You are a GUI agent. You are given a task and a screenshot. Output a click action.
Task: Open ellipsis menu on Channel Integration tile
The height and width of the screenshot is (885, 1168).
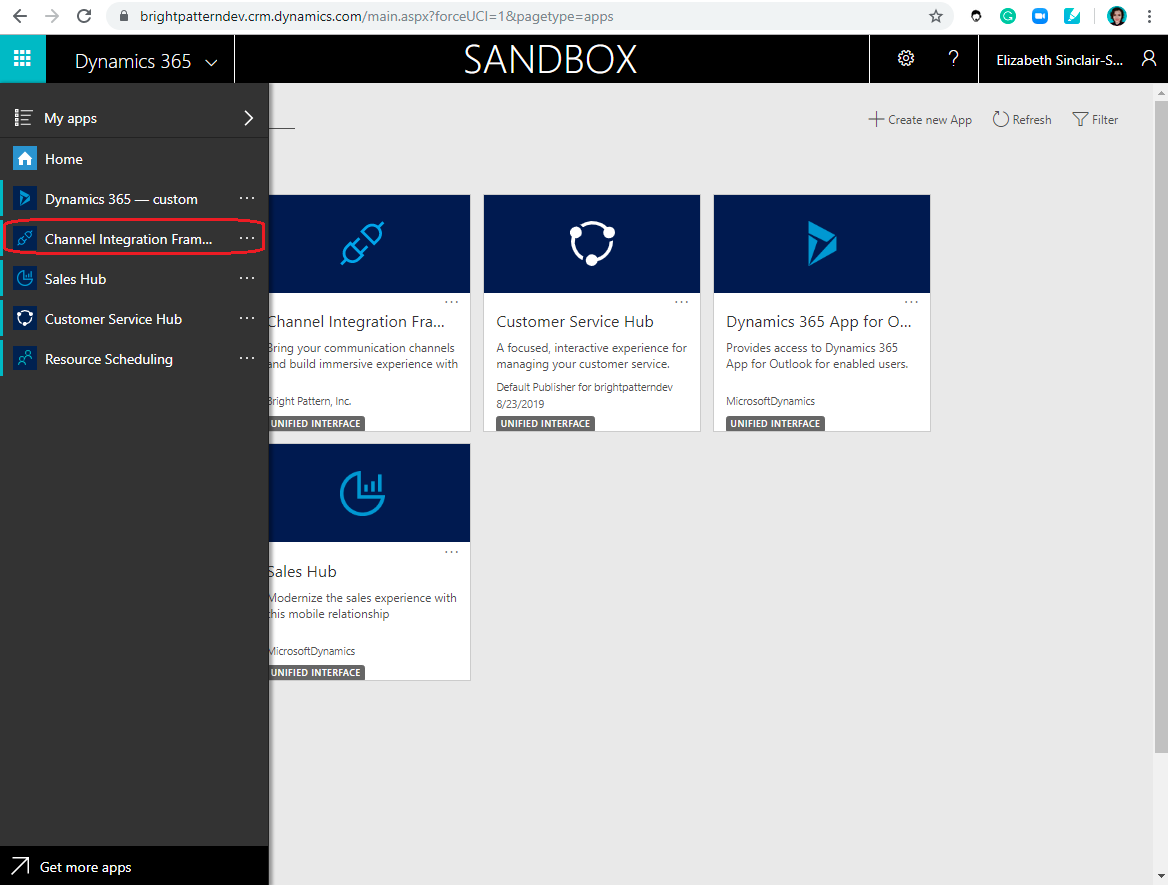click(451, 302)
